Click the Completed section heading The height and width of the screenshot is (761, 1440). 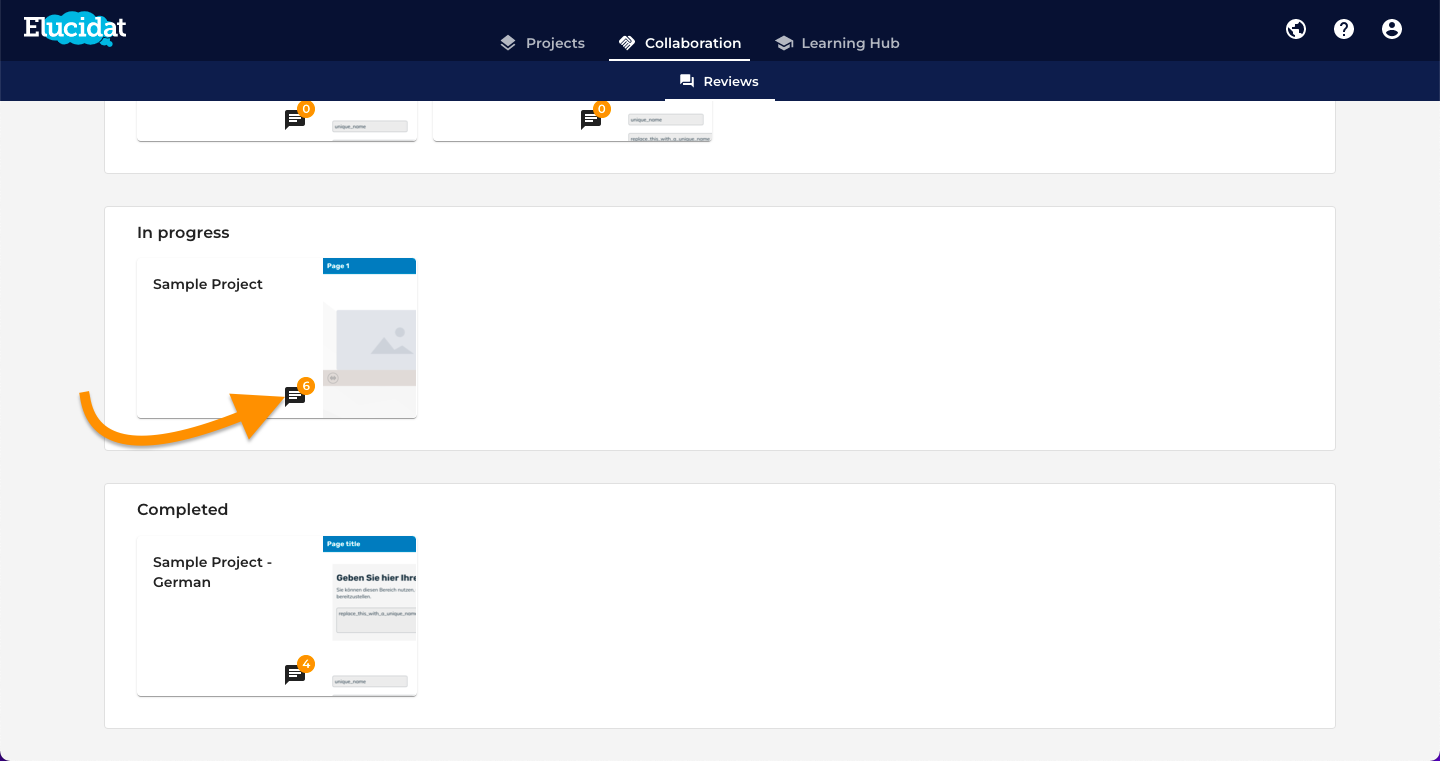tap(182, 510)
